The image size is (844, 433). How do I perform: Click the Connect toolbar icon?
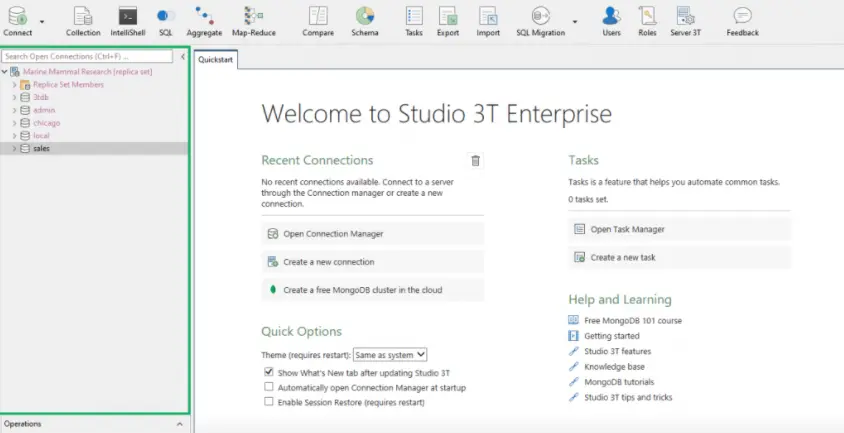(x=17, y=21)
